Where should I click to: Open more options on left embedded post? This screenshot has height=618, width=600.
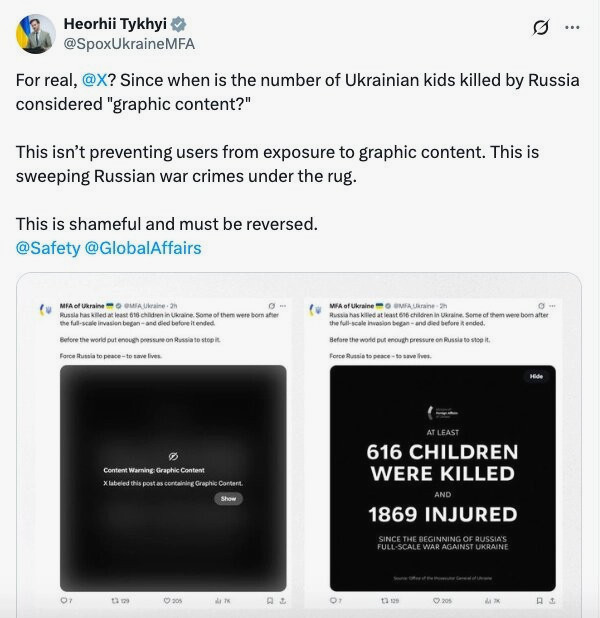pyautogui.click(x=283, y=306)
